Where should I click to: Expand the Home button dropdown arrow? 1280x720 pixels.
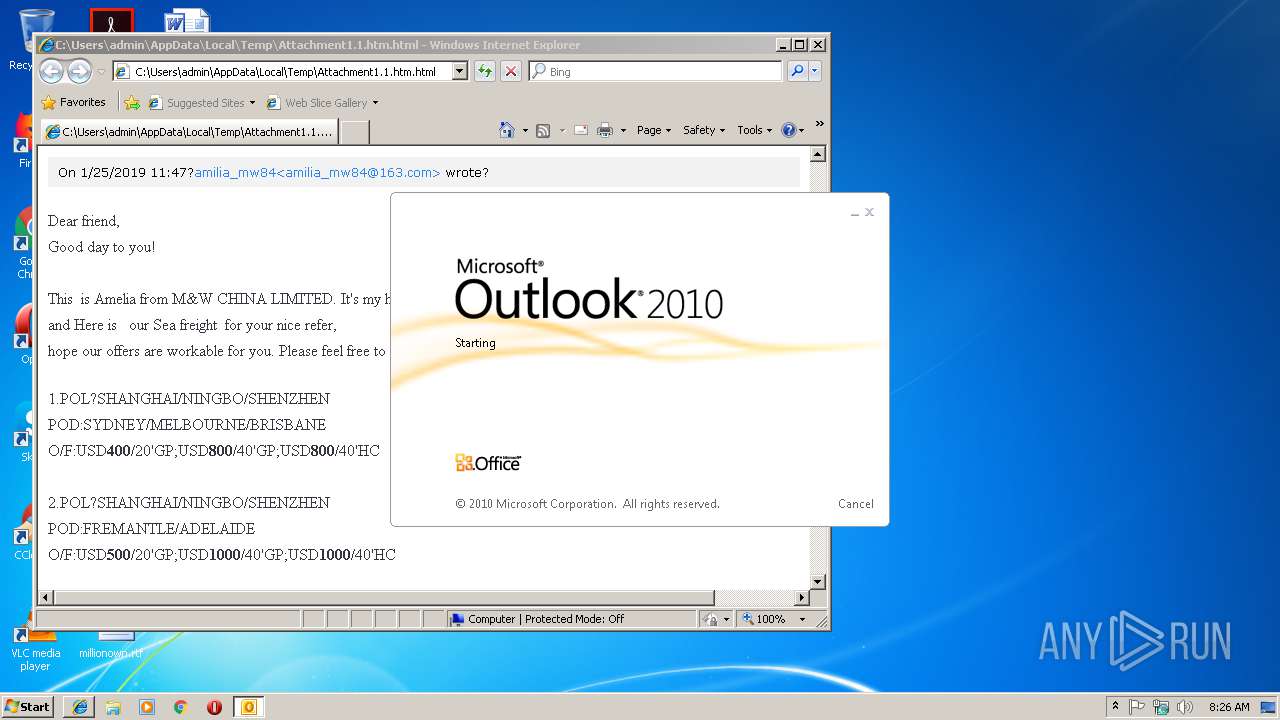[x=525, y=130]
